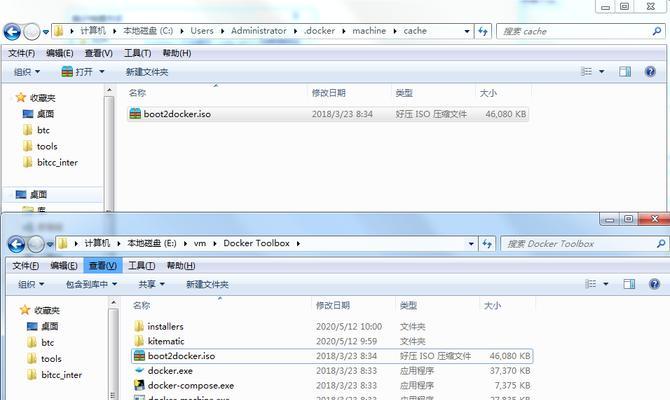Click folder icon in cache window address bar
The height and width of the screenshot is (400, 670).
pyautogui.click(x=59, y=31)
